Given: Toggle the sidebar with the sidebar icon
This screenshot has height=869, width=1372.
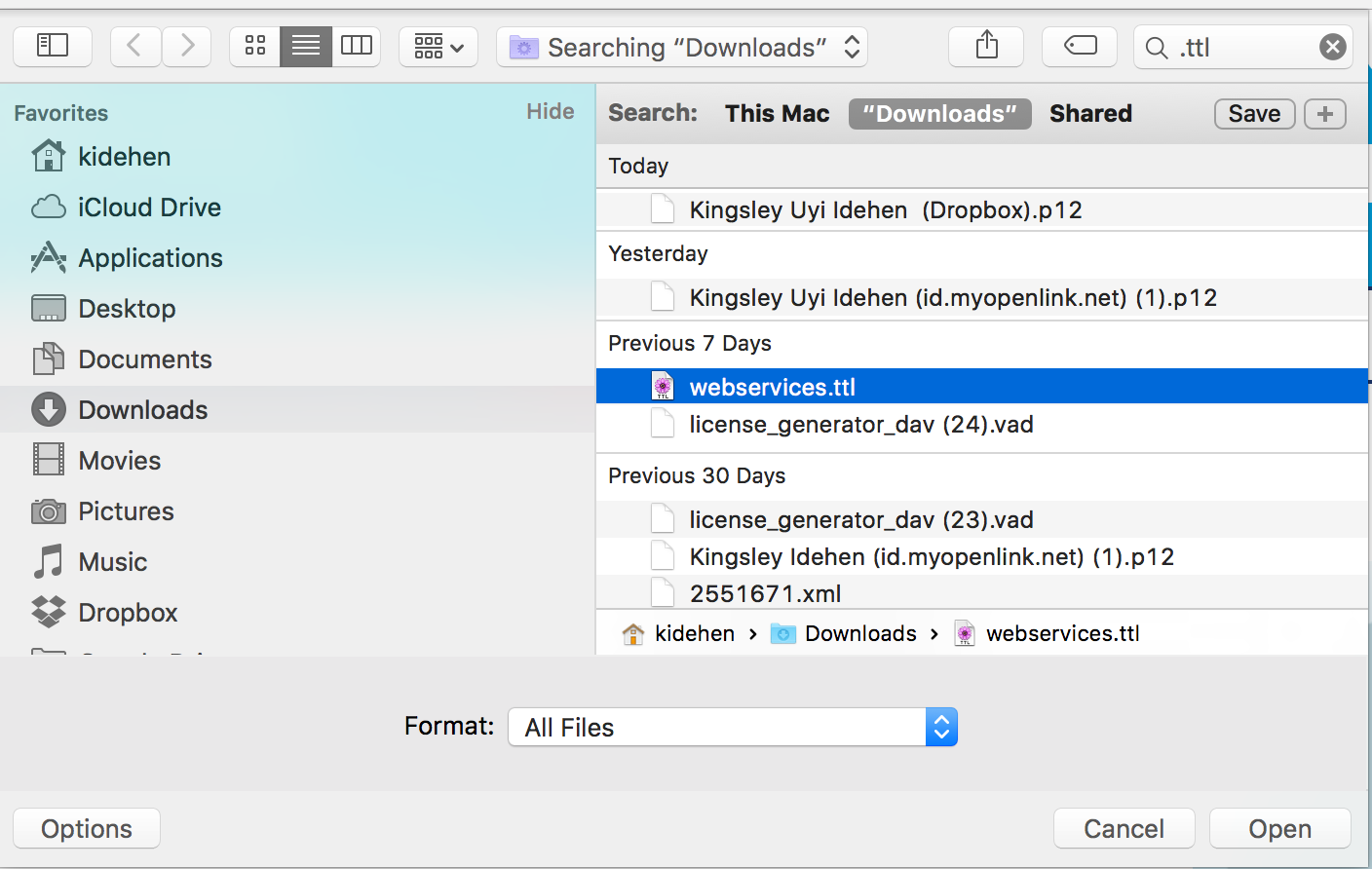Looking at the screenshot, I should (x=53, y=46).
